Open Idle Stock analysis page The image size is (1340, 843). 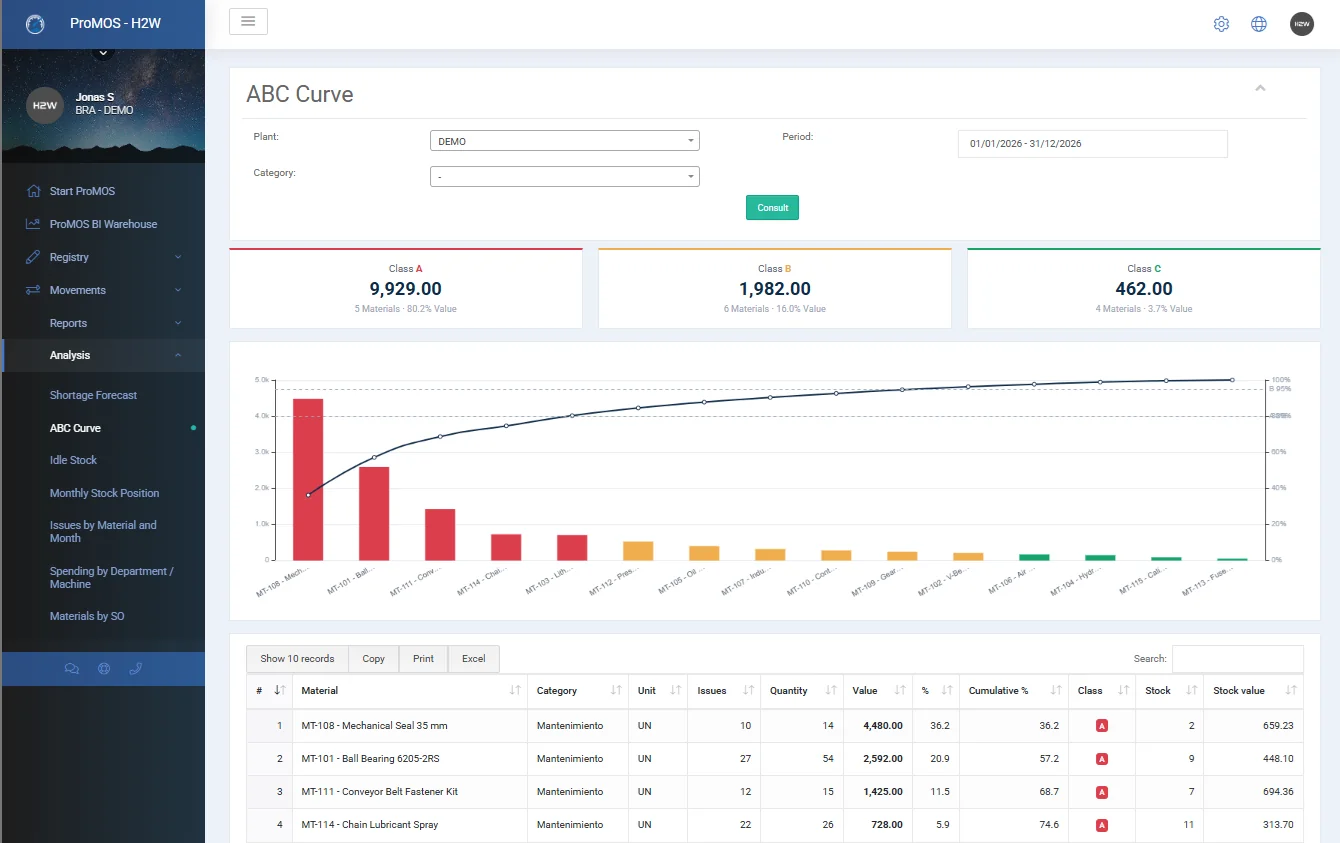[73, 460]
